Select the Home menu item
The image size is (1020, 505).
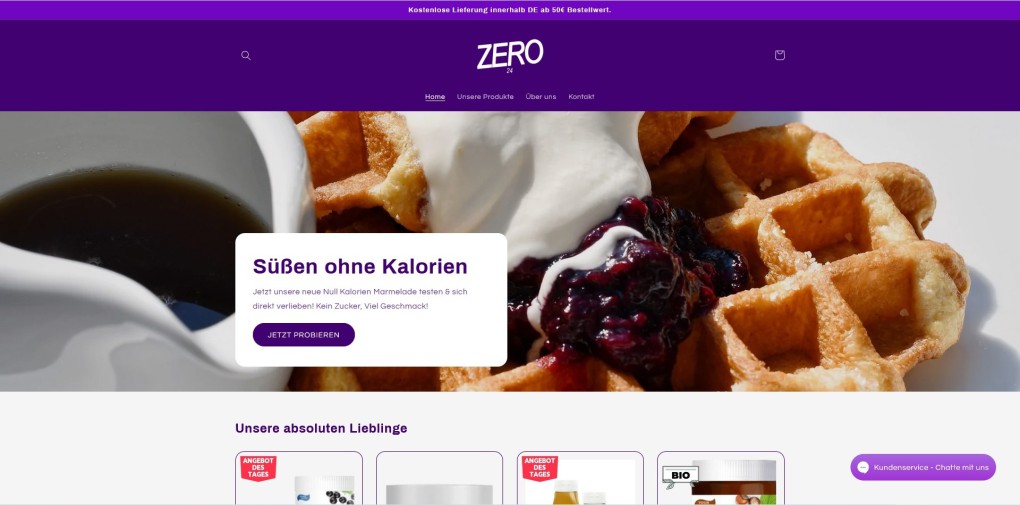click(x=435, y=97)
